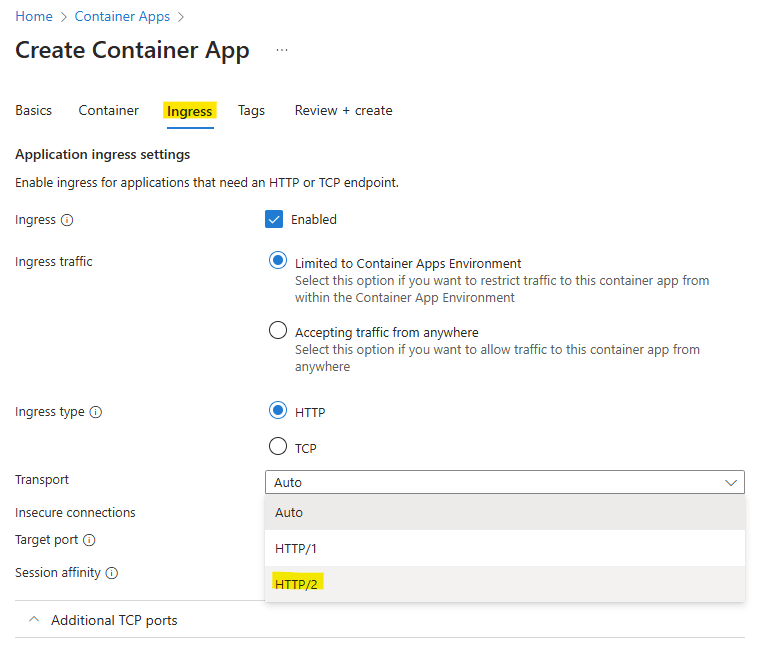
Task: Navigate to Home breadcrumb link
Action: pyautogui.click(x=33, y=17)
